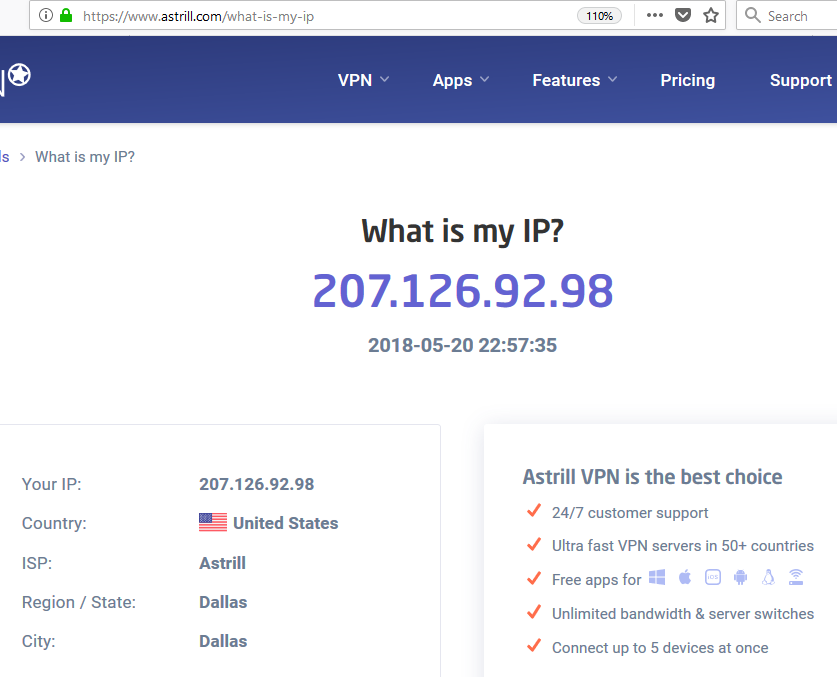Reset the 110% zoom level badge
The image size is (837, 677).
[599, 16]
